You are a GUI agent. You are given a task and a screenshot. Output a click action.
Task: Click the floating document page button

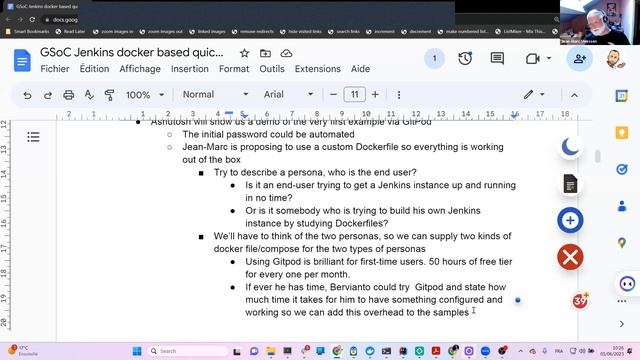(x=570, y=184)
